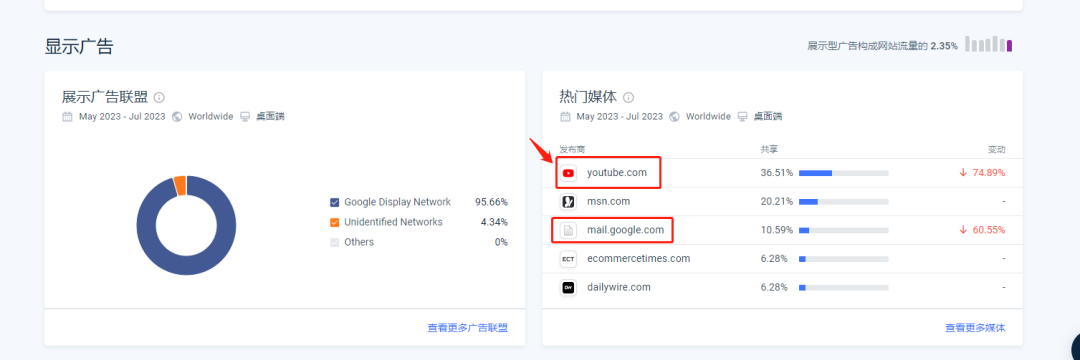
Task: Open 查看更多广告联盟 link
Action: point(468,328)
